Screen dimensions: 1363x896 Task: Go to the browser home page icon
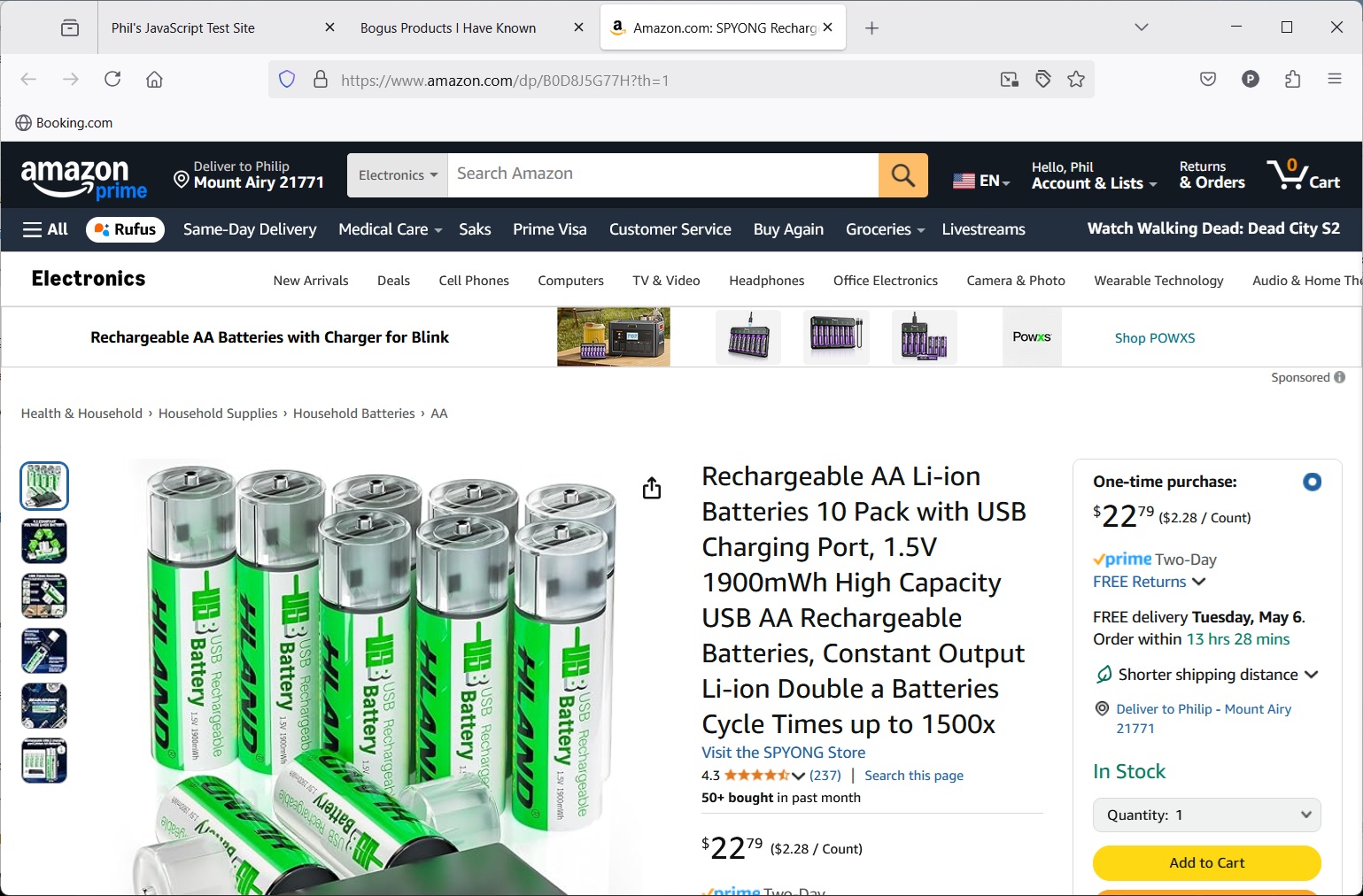click(154, 80)
